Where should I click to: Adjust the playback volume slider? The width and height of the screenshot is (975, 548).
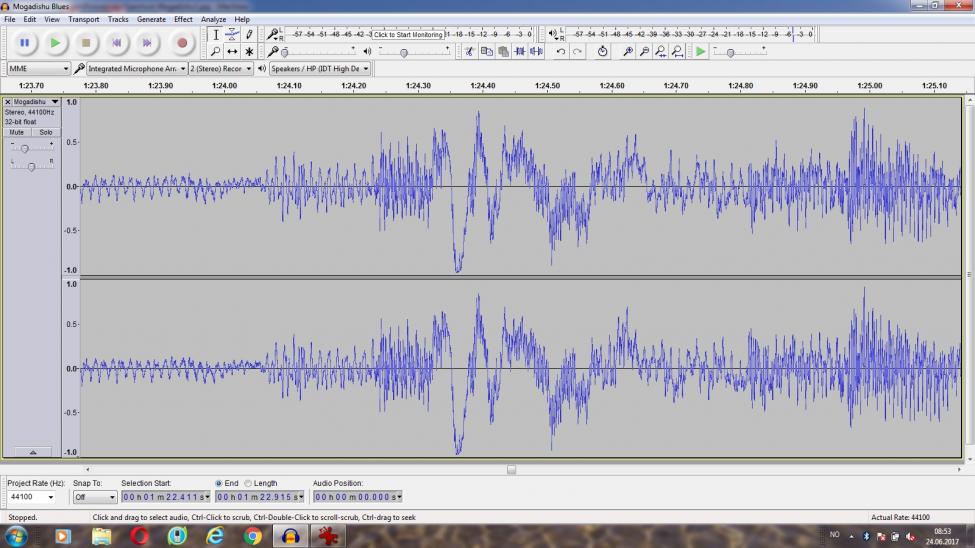(x=404, y=52)
